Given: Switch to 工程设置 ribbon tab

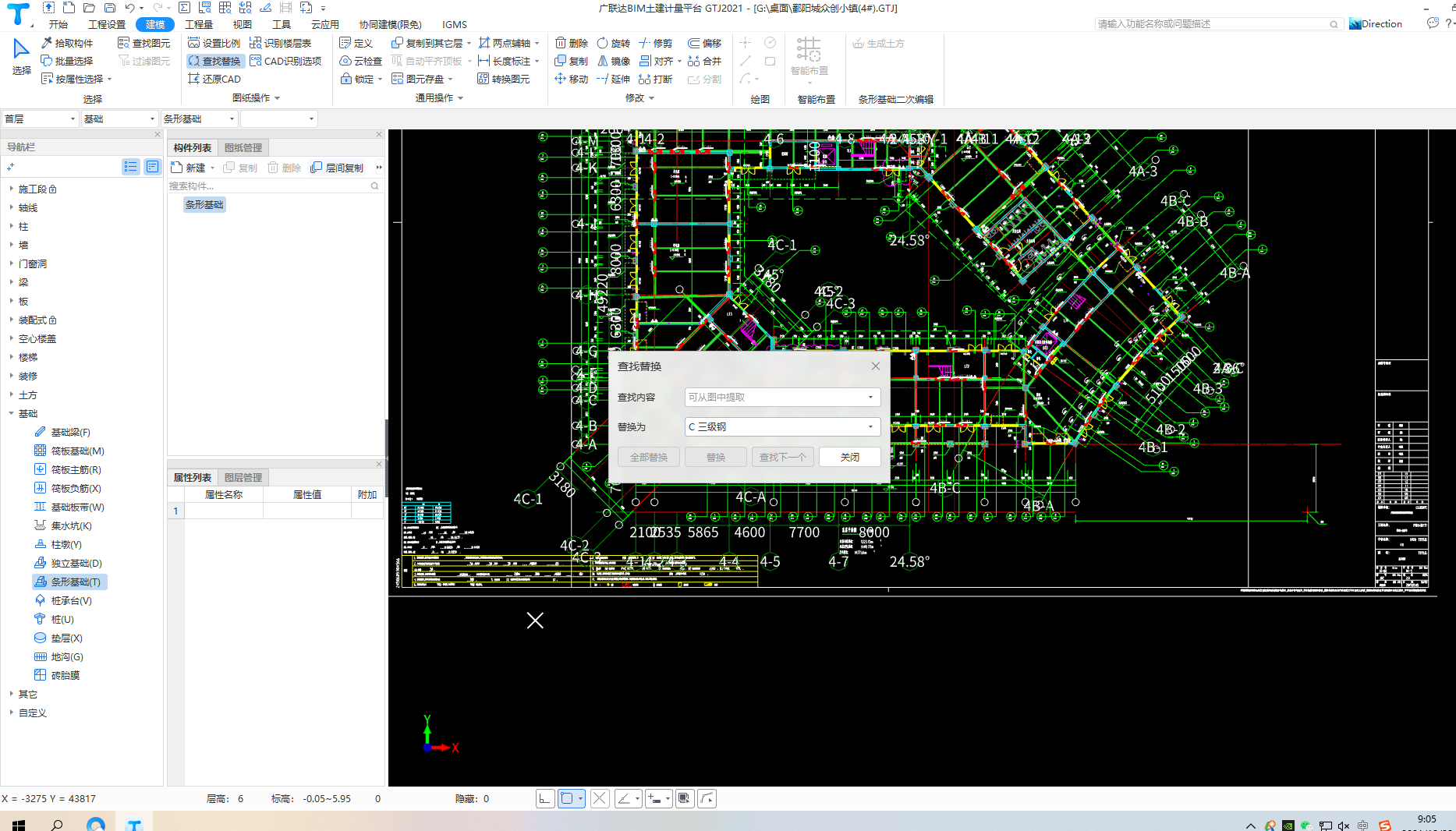Looking at the screenshot, I should [107, 24].
